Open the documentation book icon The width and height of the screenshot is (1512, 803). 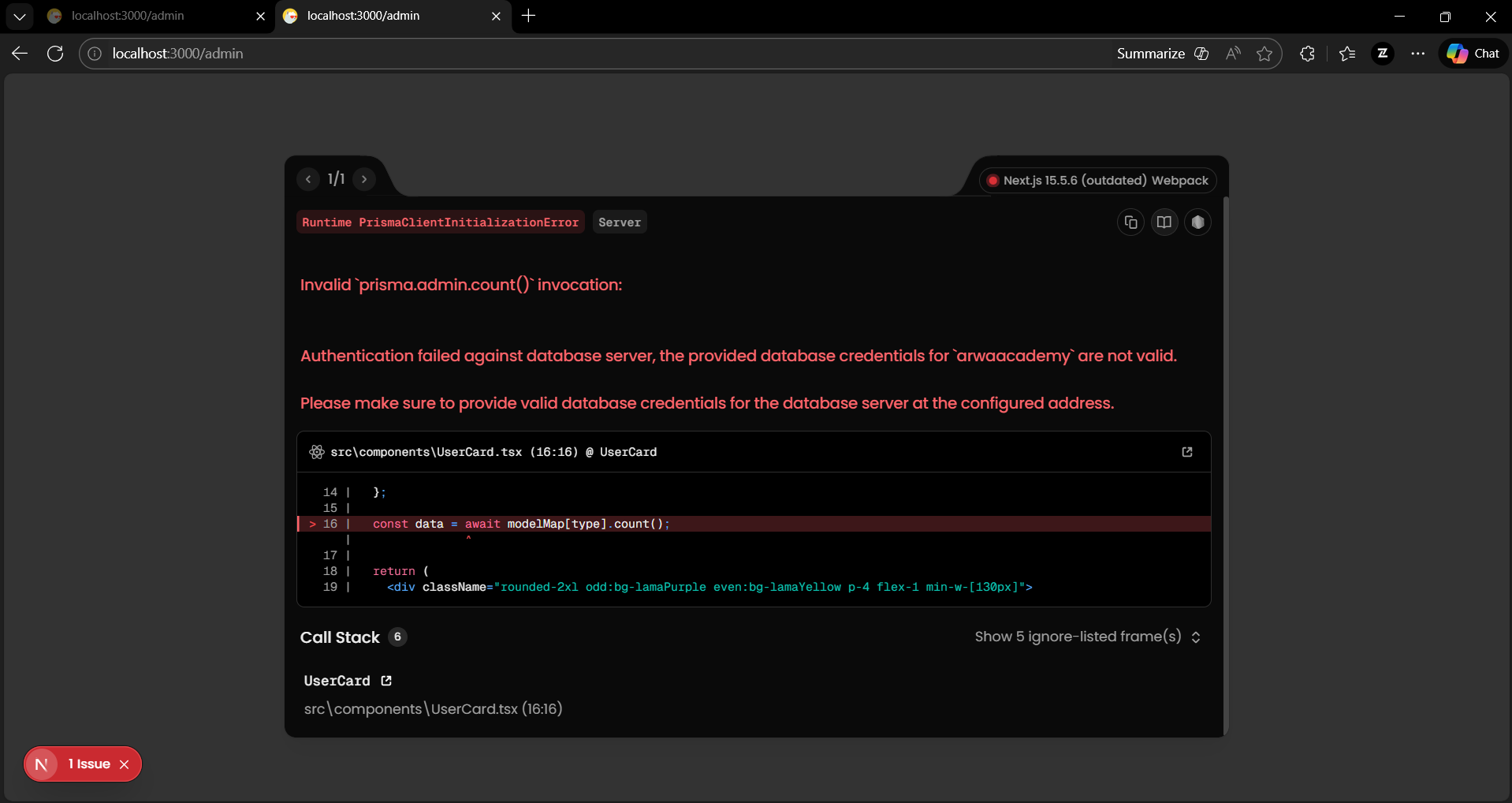tap(1164, 222)
